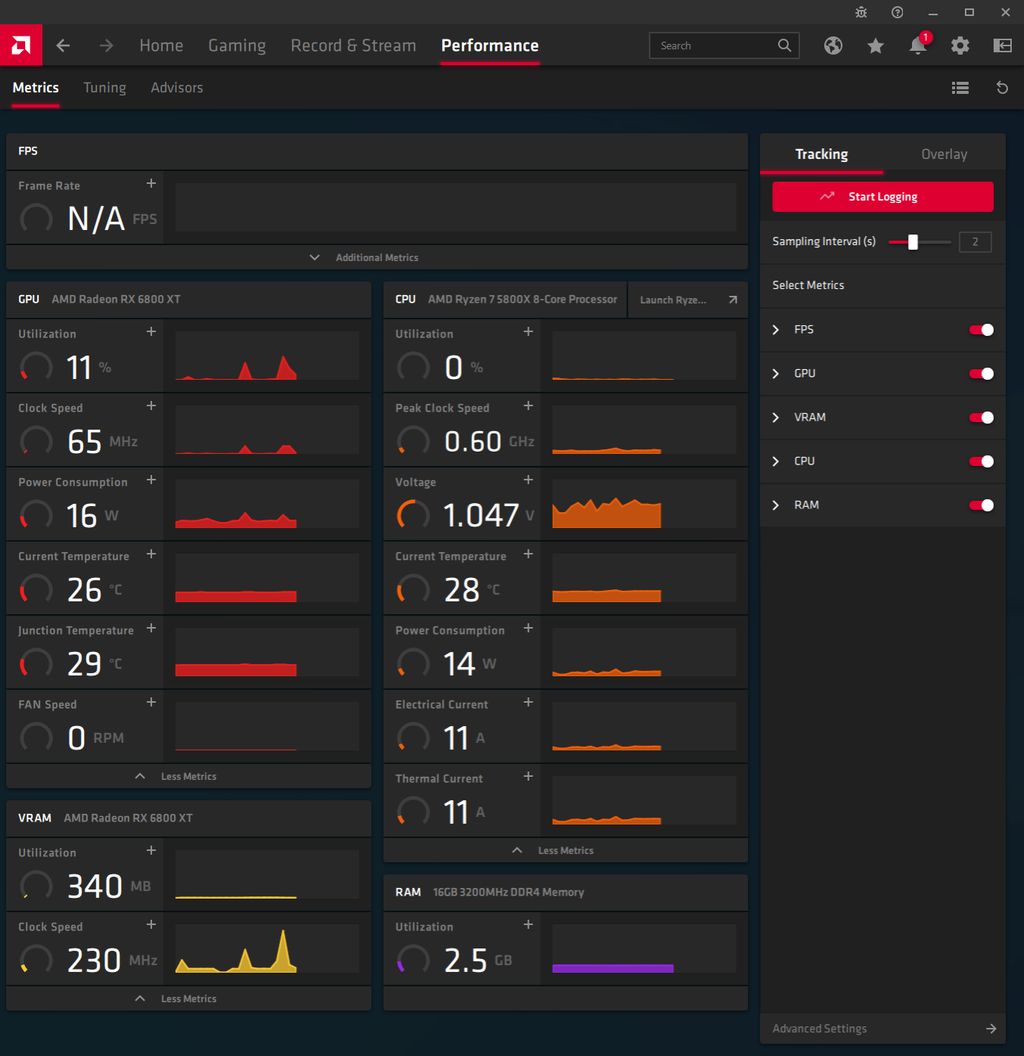Click the Start Logging button
The width and height of the screenshot is (1024, 1056).
[x=882, y=197]
